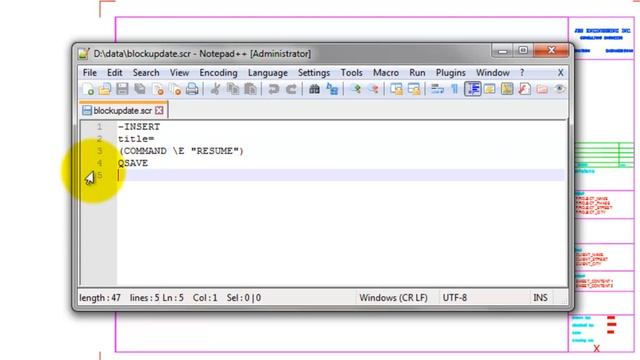Open the Window menu
The height and width of the screenshot is (360, 640).
coord(493,73)
